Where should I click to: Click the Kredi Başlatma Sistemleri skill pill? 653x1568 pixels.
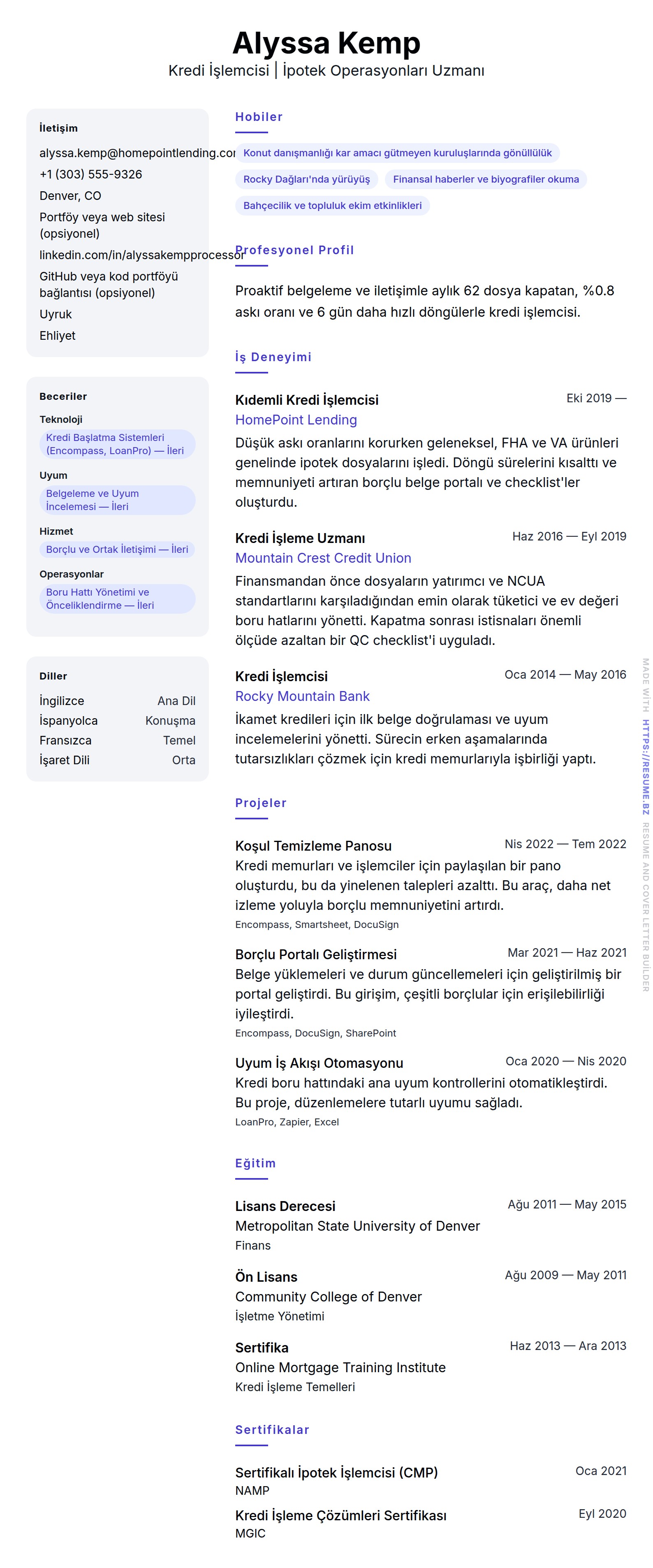click(117, 444)
